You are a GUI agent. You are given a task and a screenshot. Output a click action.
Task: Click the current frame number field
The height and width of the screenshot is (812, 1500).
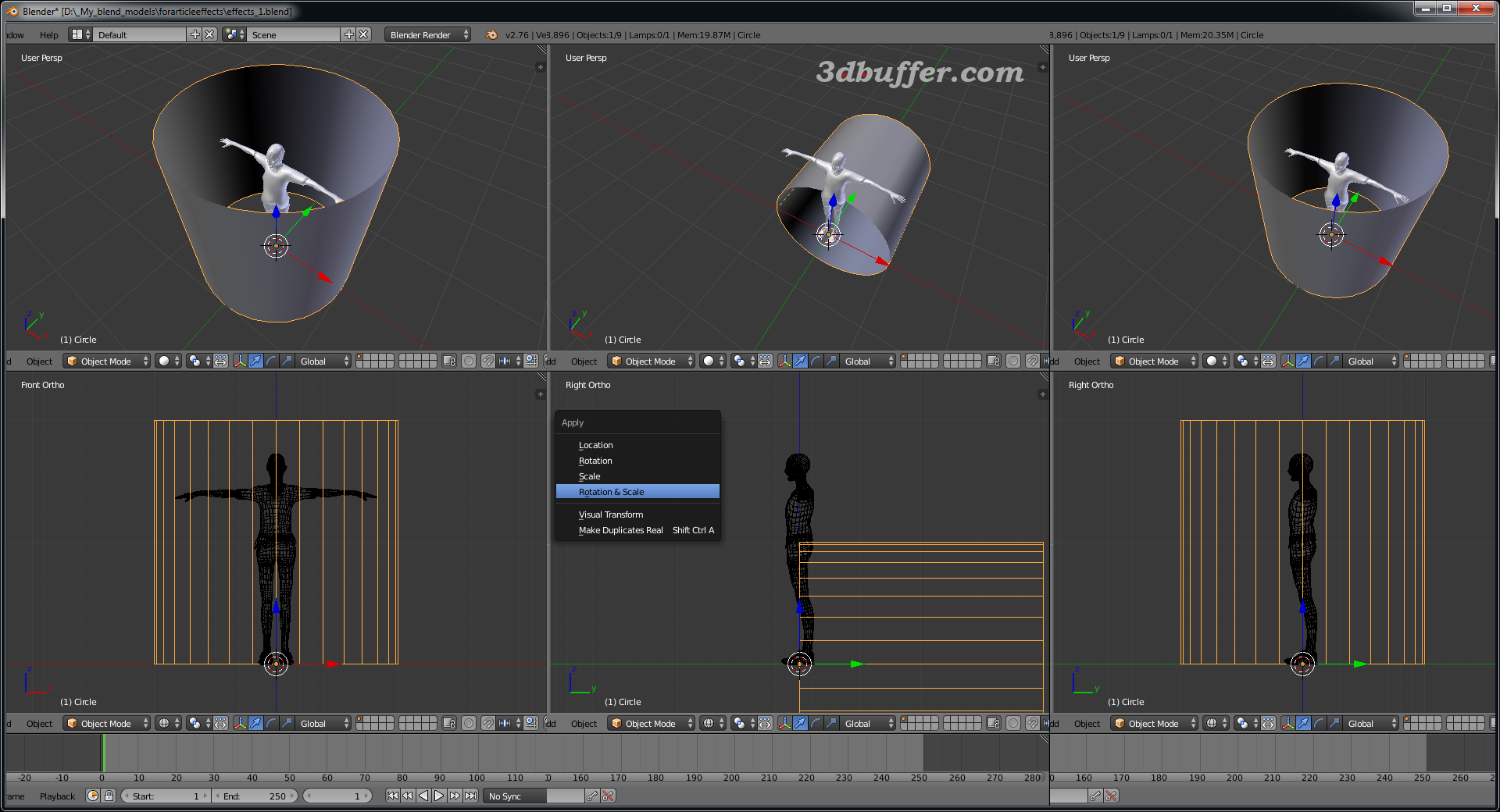[x=337, y=796]
